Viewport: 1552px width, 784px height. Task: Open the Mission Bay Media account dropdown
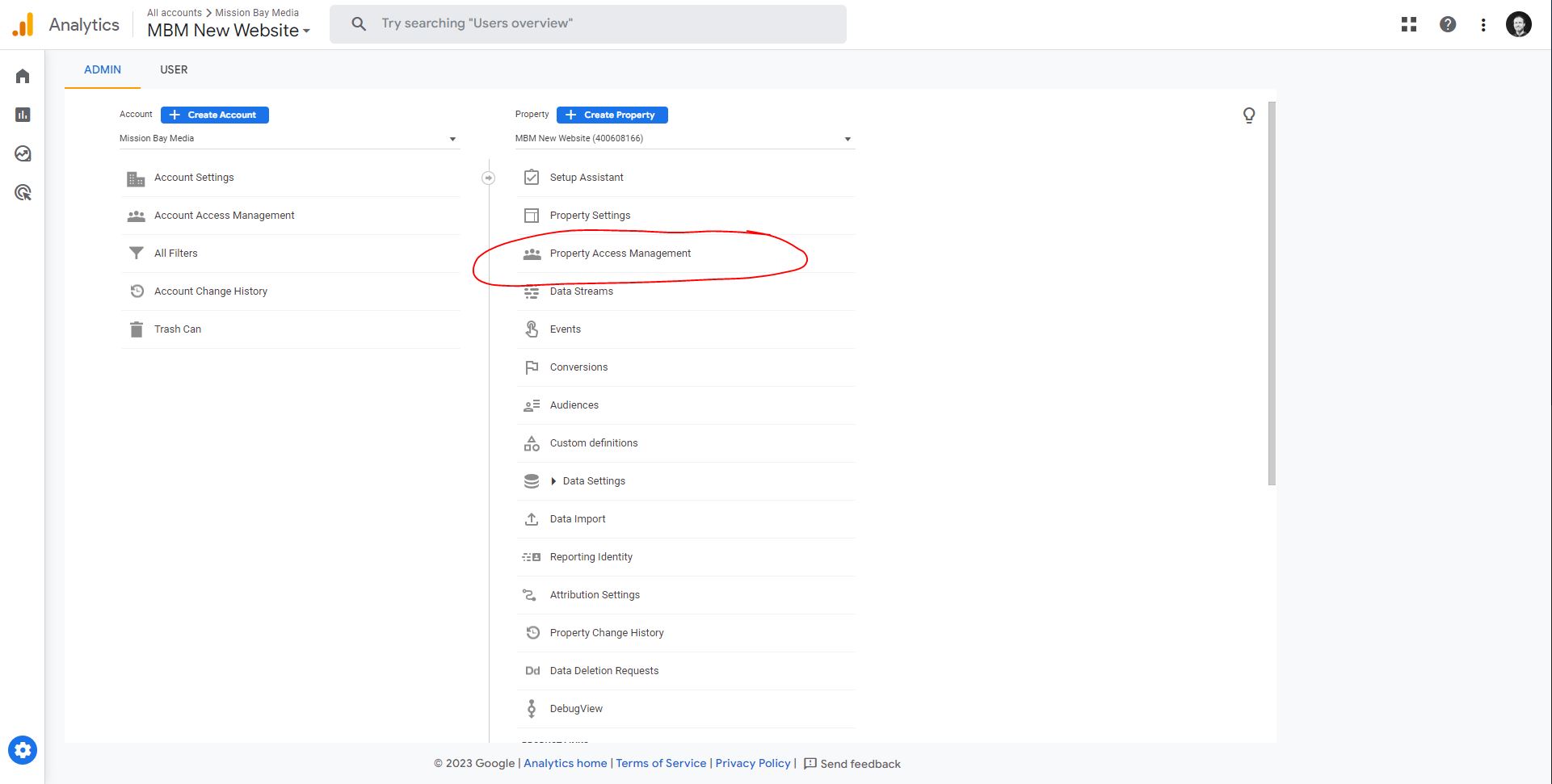point(289,138)
